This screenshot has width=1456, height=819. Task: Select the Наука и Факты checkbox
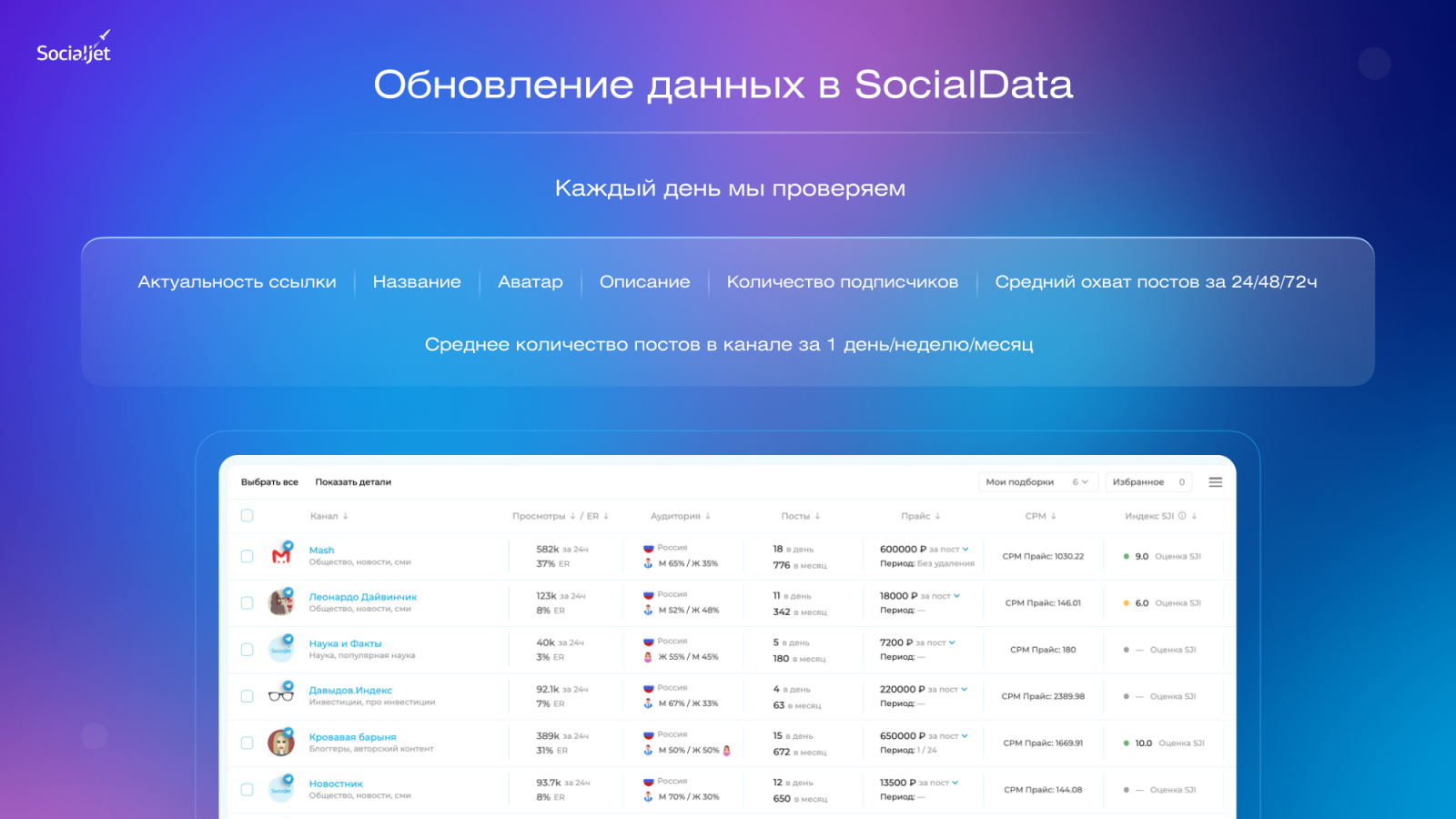[x=247, y=650]
